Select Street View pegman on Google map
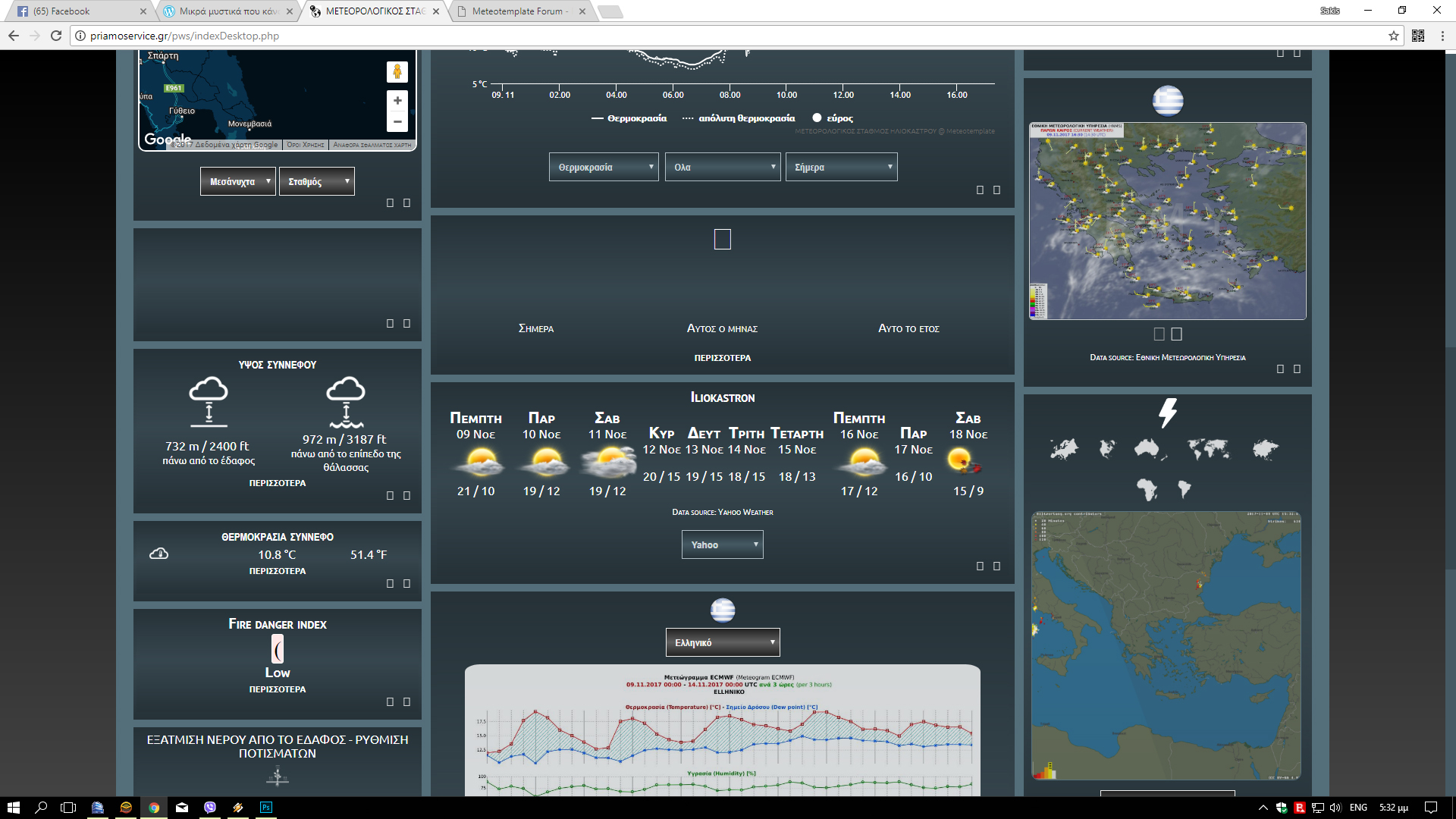1456x819 pixels. click(x=397, y=72)
